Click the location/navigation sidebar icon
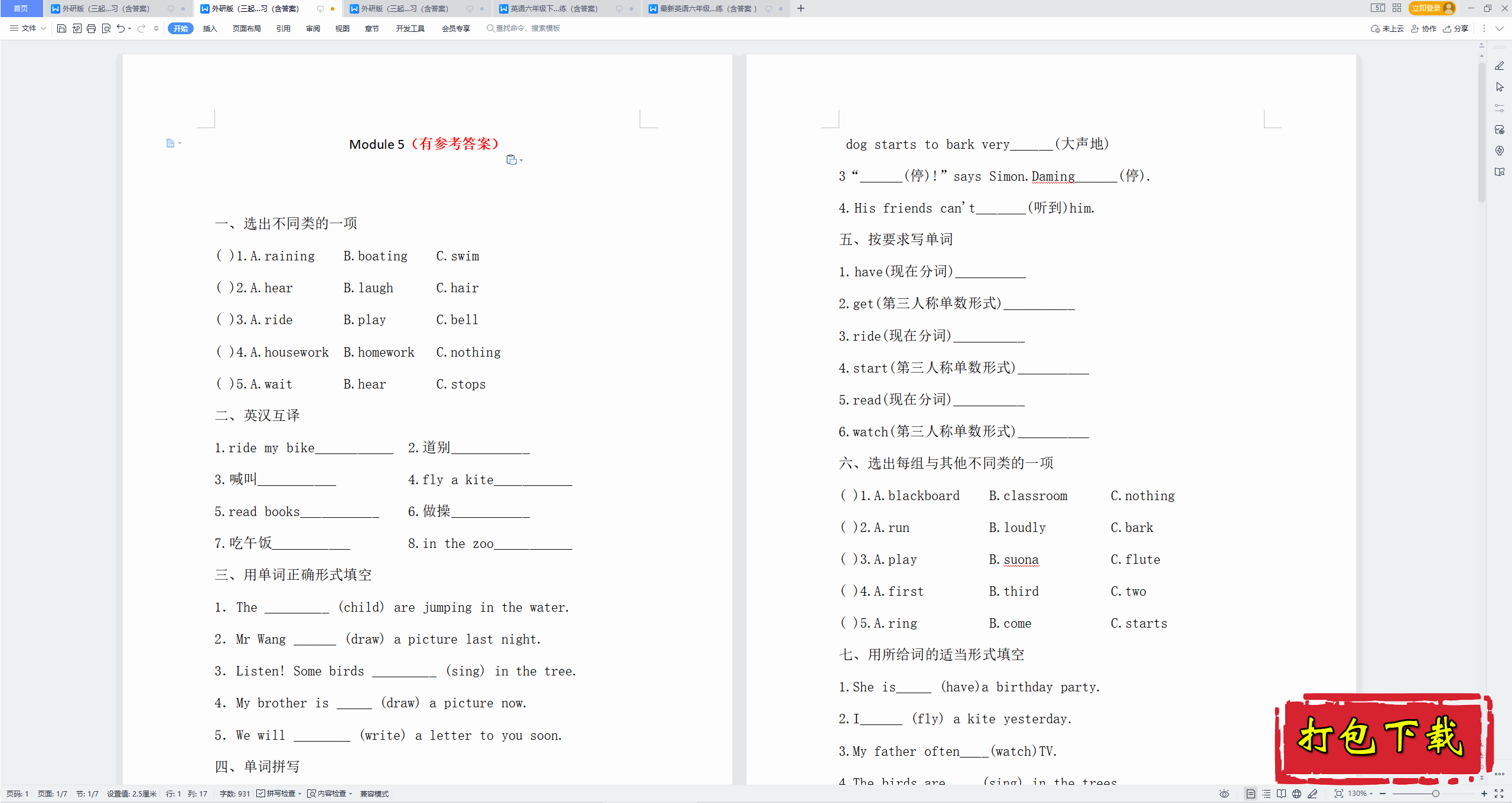This screenshot has width=1512, height=803. [x=1500, y=151]
